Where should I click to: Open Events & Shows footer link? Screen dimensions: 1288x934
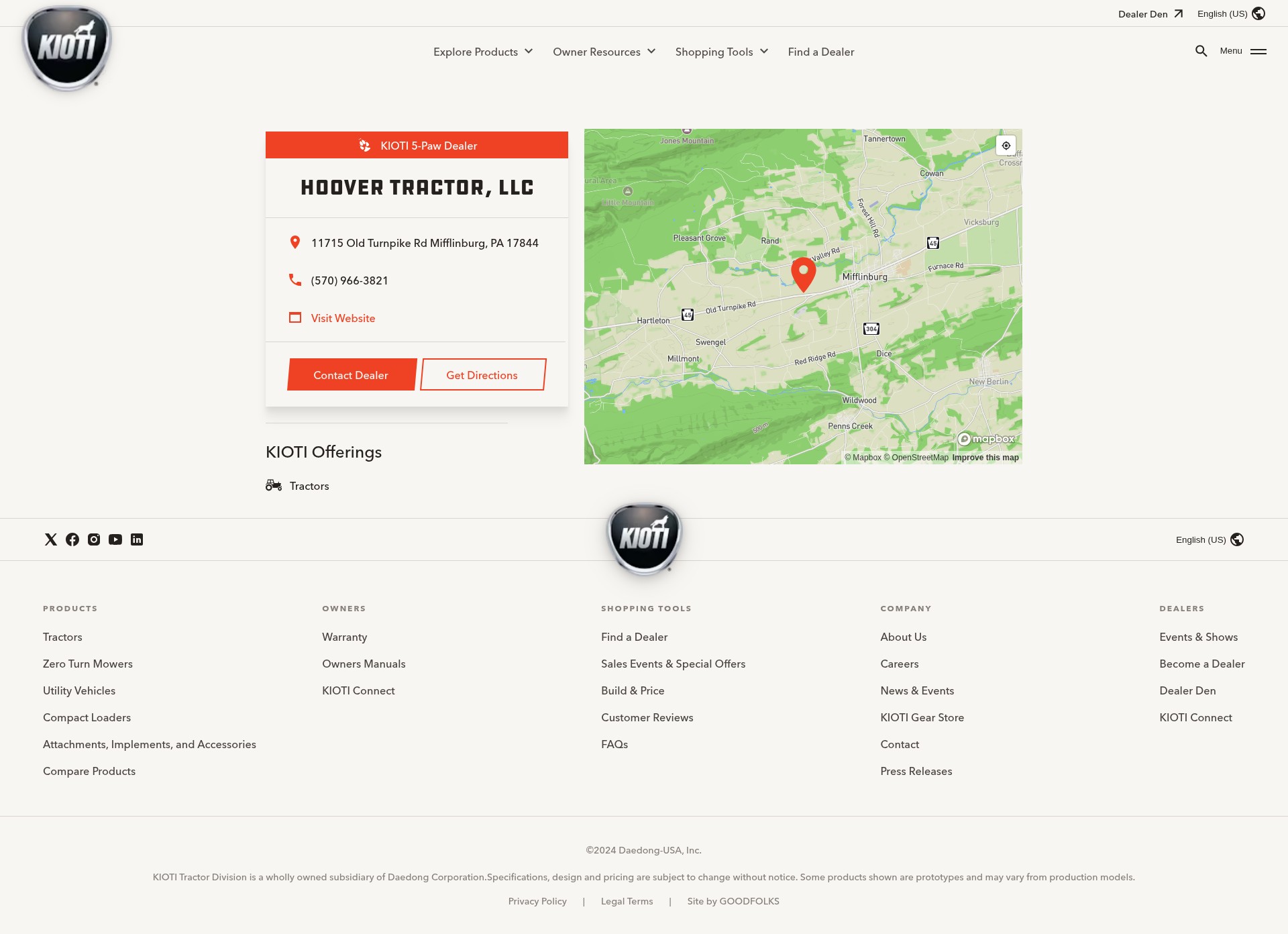(x=1199, y=637)
